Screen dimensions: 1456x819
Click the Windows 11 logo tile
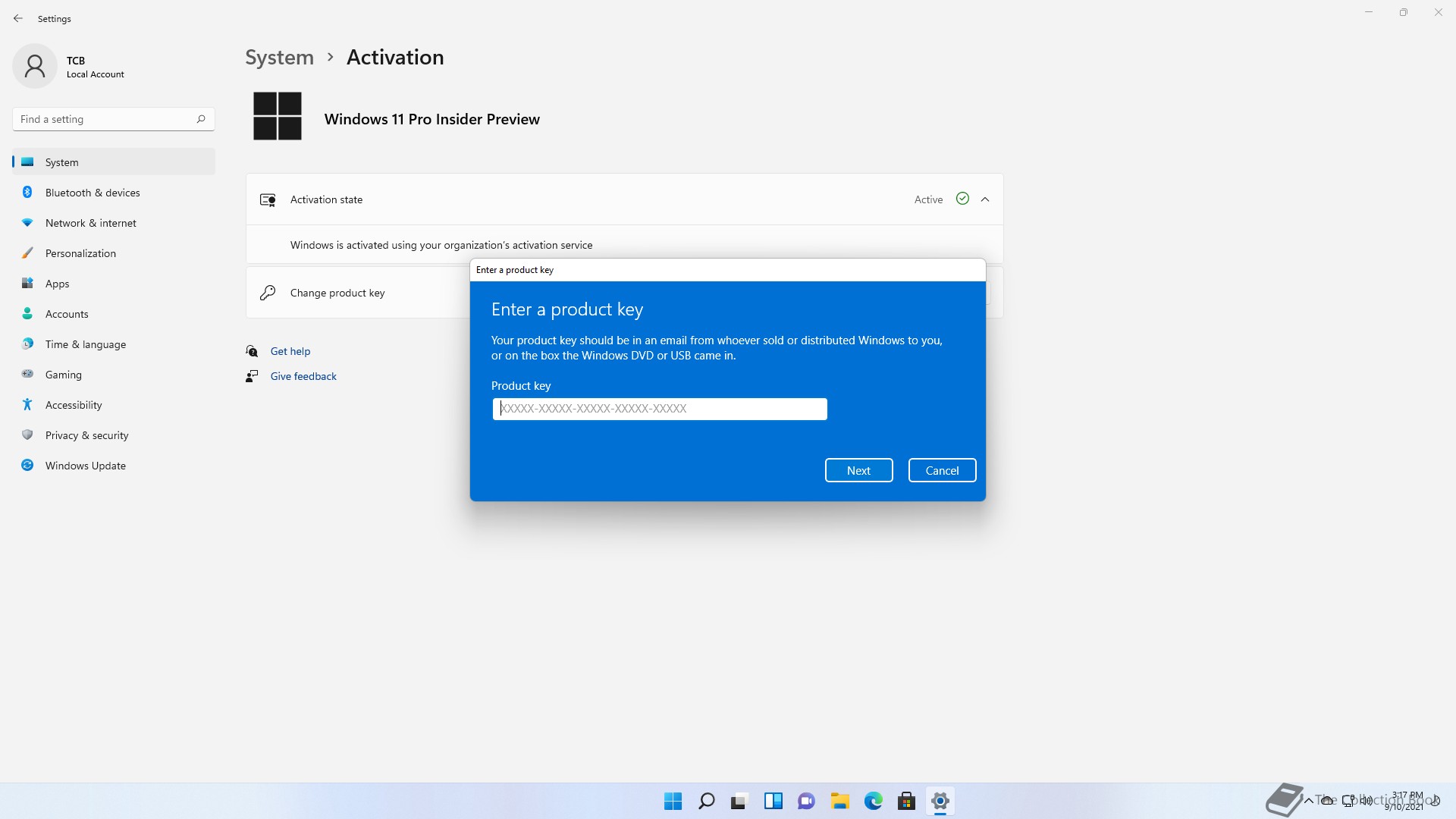coord(278,116)
